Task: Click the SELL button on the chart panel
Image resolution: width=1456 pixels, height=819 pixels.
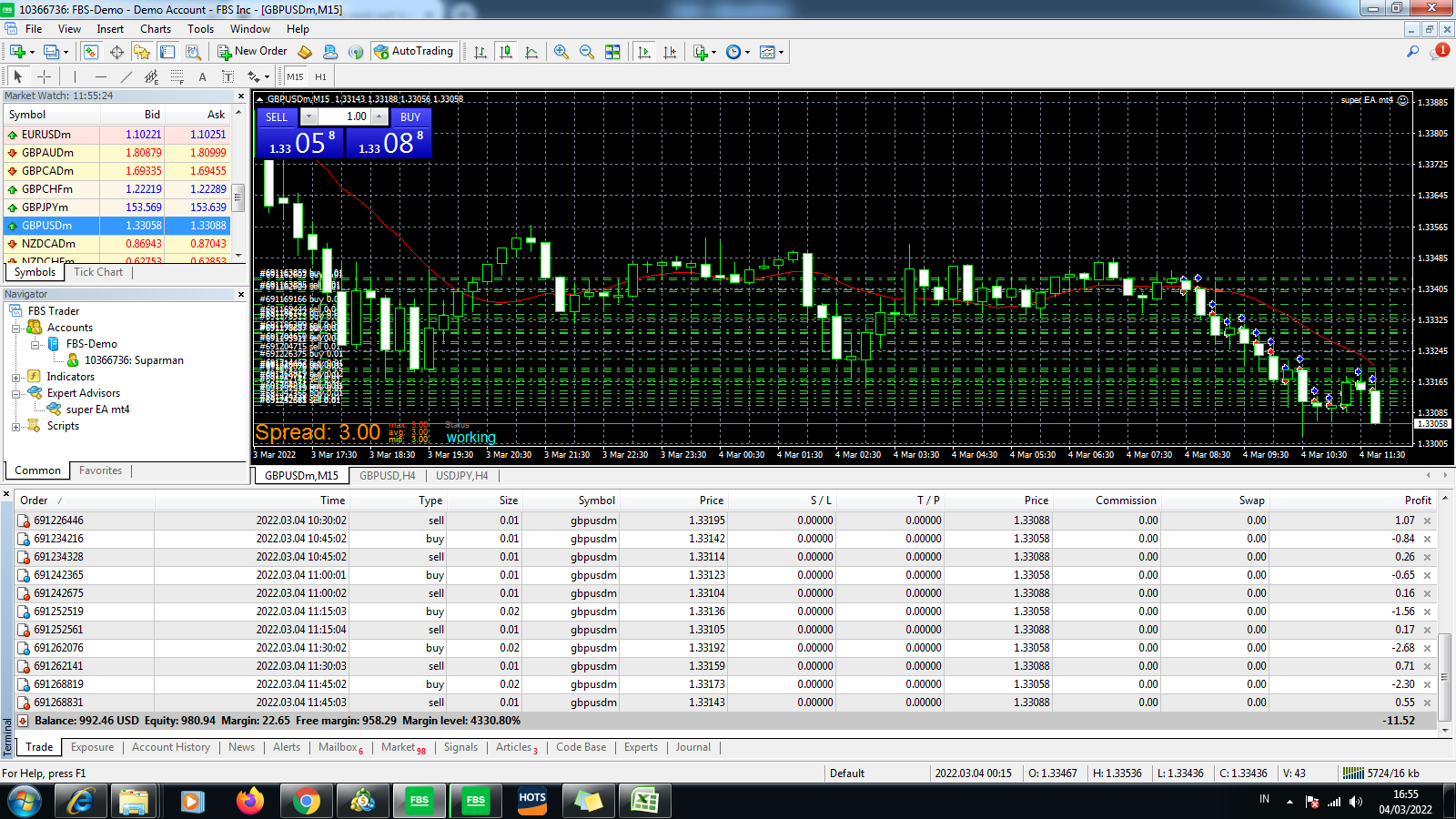Action: (277, 117)
